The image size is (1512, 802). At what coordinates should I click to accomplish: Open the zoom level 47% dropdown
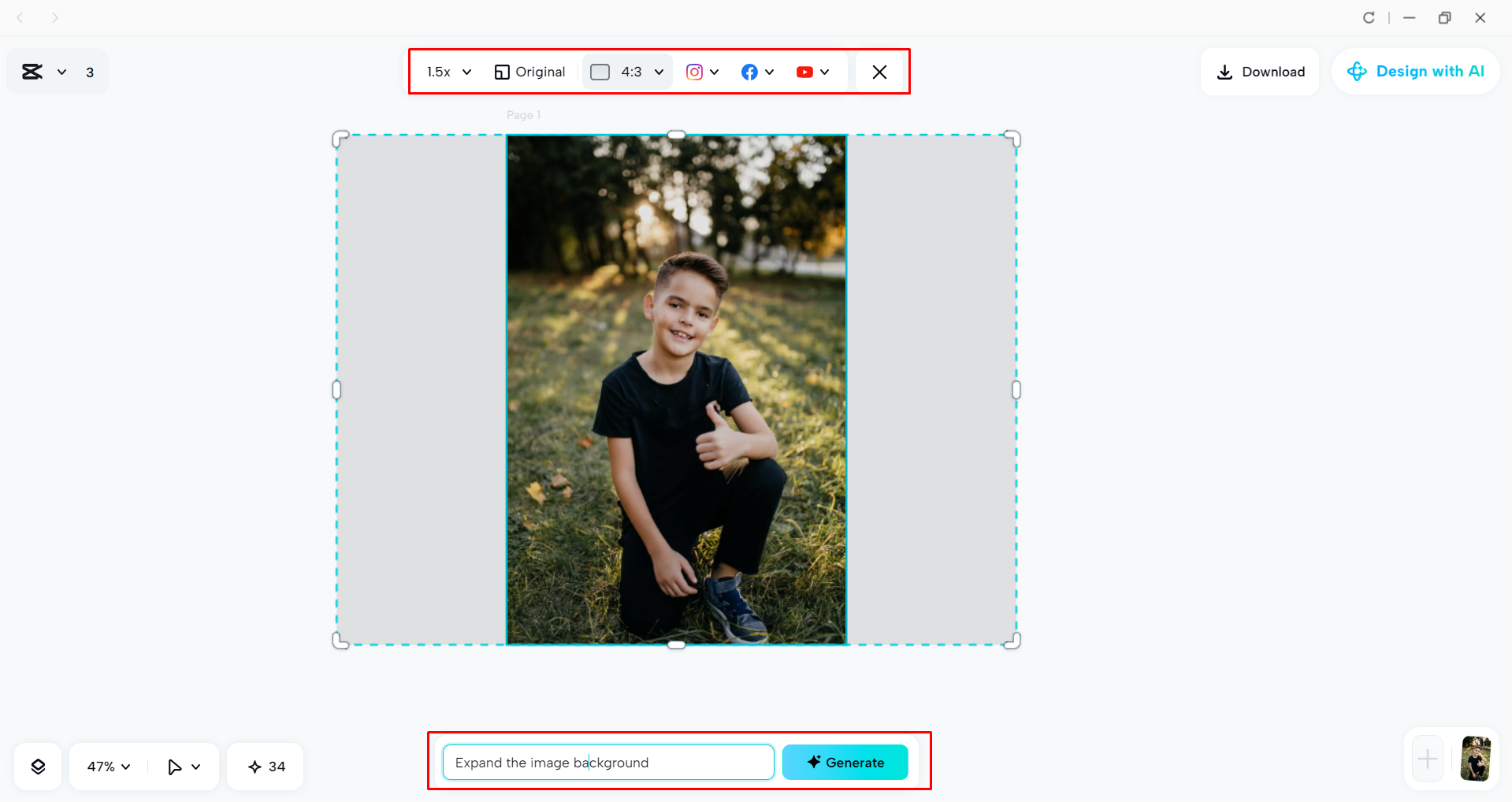pos(106,766)
